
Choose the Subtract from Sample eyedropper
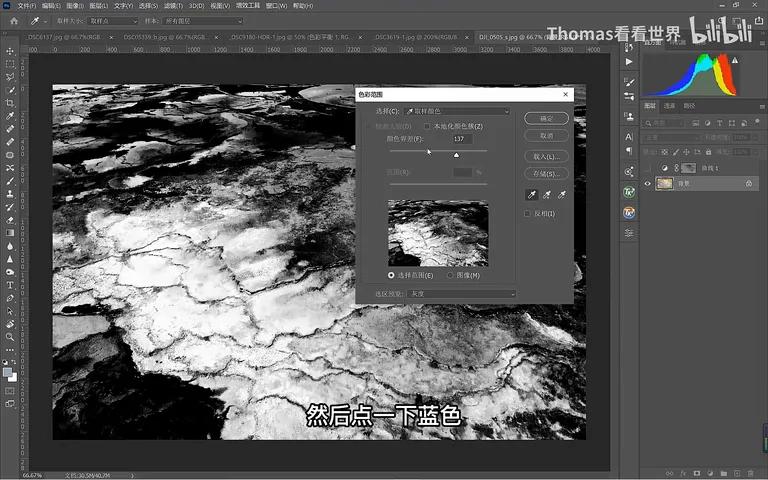tap(562, 195)
